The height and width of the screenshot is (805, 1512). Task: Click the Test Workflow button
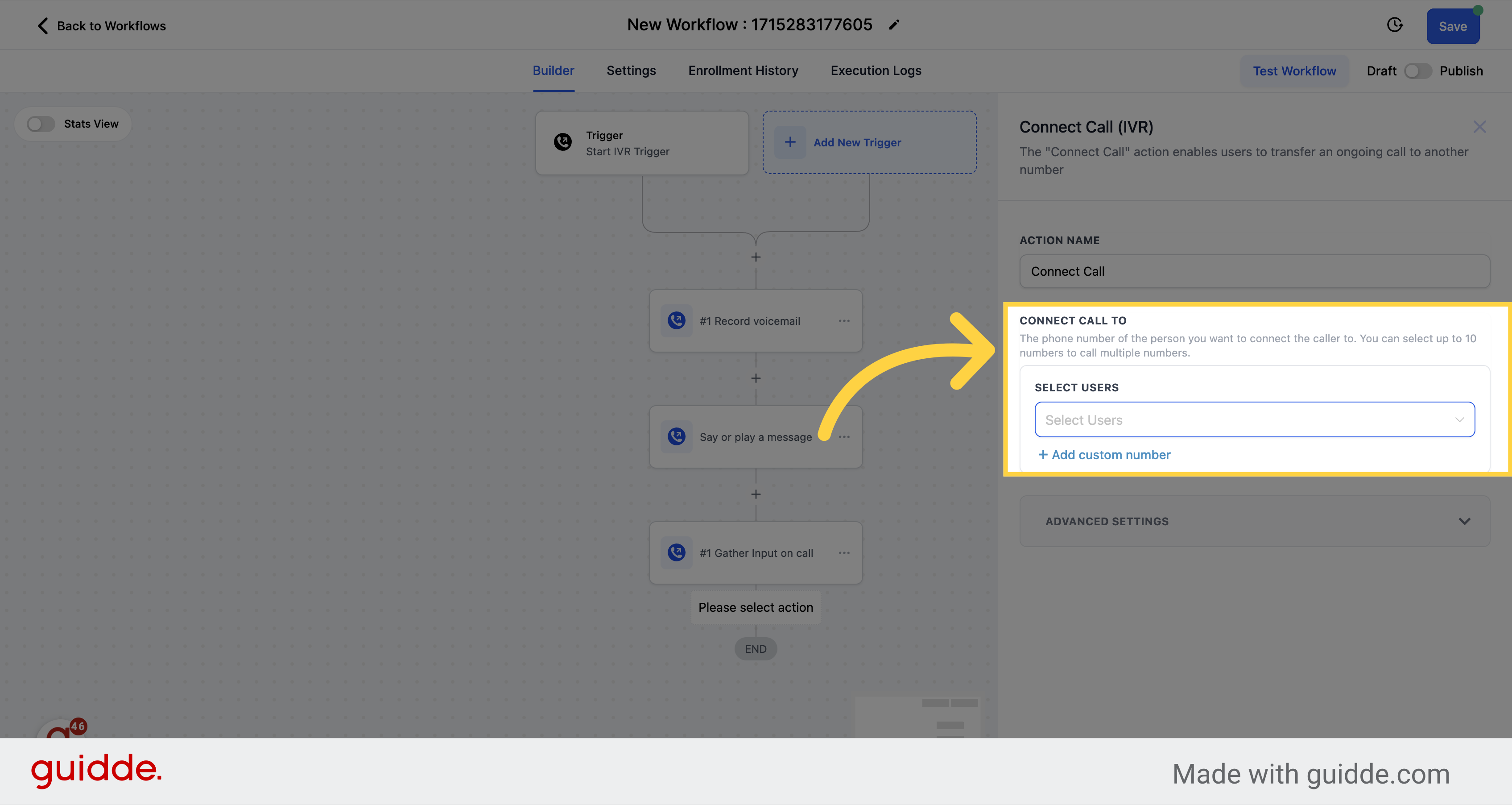pyautogui.click(x=1294, y=70)
